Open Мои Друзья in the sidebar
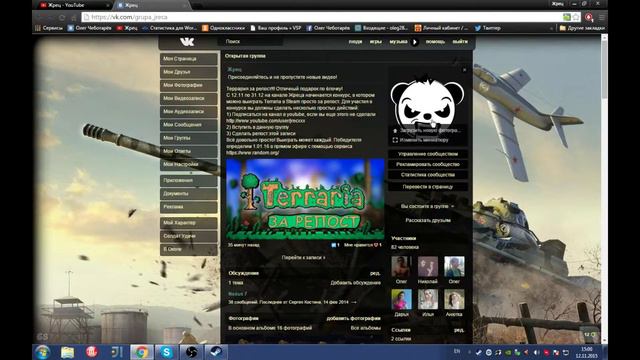This screenshot has width=640, height=360. point(189,72)
